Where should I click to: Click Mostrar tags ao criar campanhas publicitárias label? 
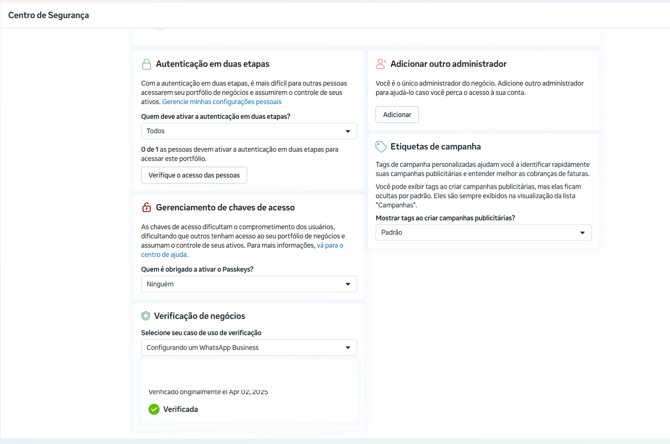[445, 218]
